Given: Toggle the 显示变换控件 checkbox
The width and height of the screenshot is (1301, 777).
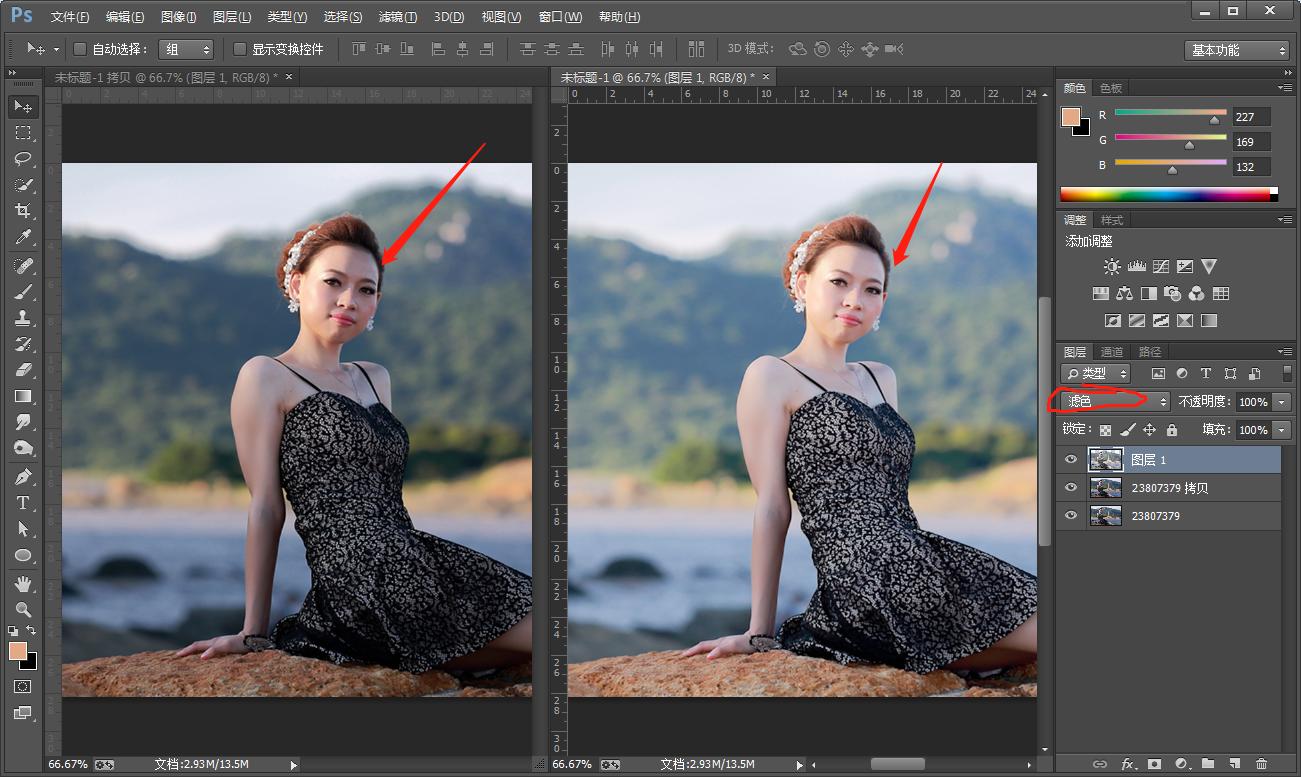Looking at the screenshot, I should 240,49.
